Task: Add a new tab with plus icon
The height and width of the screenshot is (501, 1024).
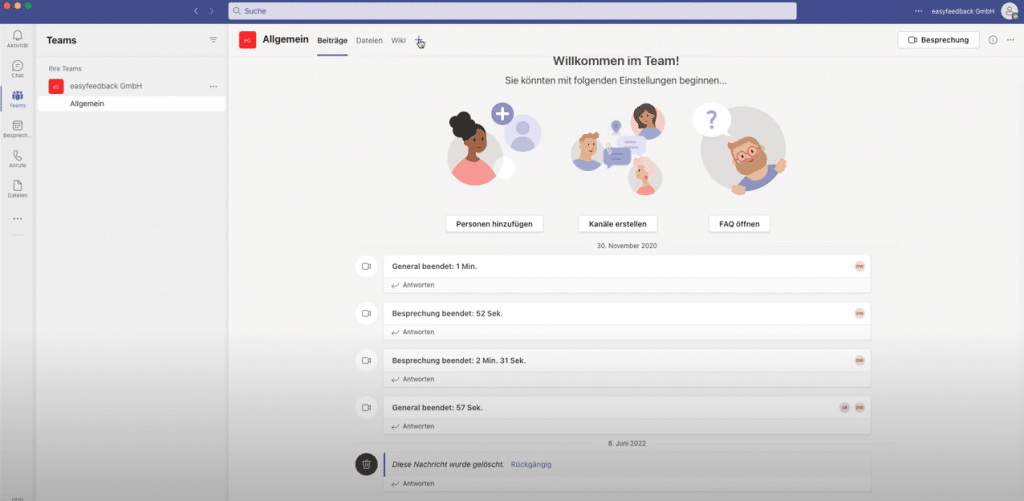Action: [419, 40]
